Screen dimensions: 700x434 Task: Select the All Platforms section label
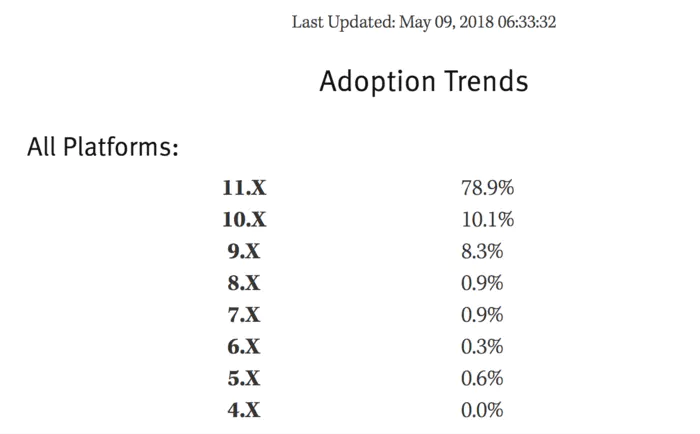[x=103, y=147]
